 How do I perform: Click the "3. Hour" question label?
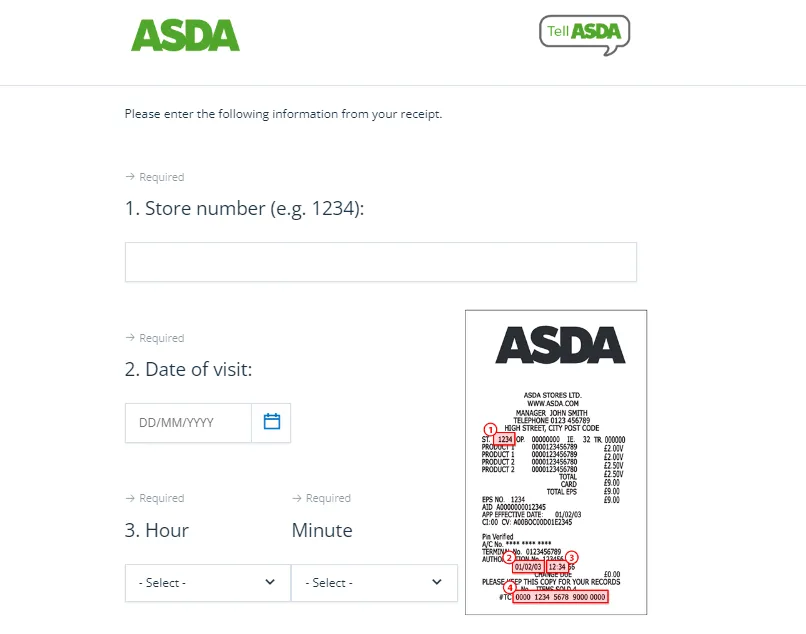(x=157, y=530)
